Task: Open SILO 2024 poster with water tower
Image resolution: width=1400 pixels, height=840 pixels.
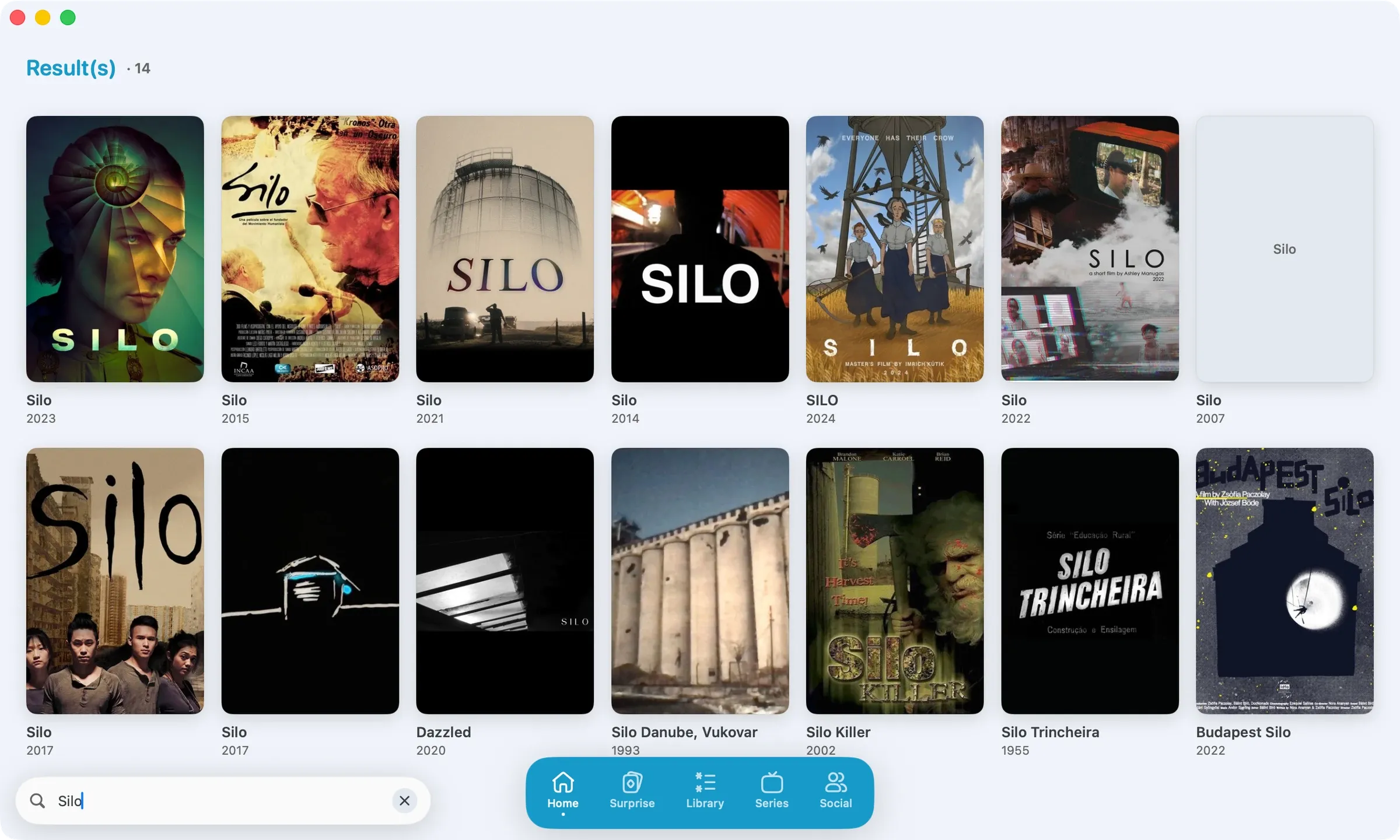Action: click(x=895, y=249)
